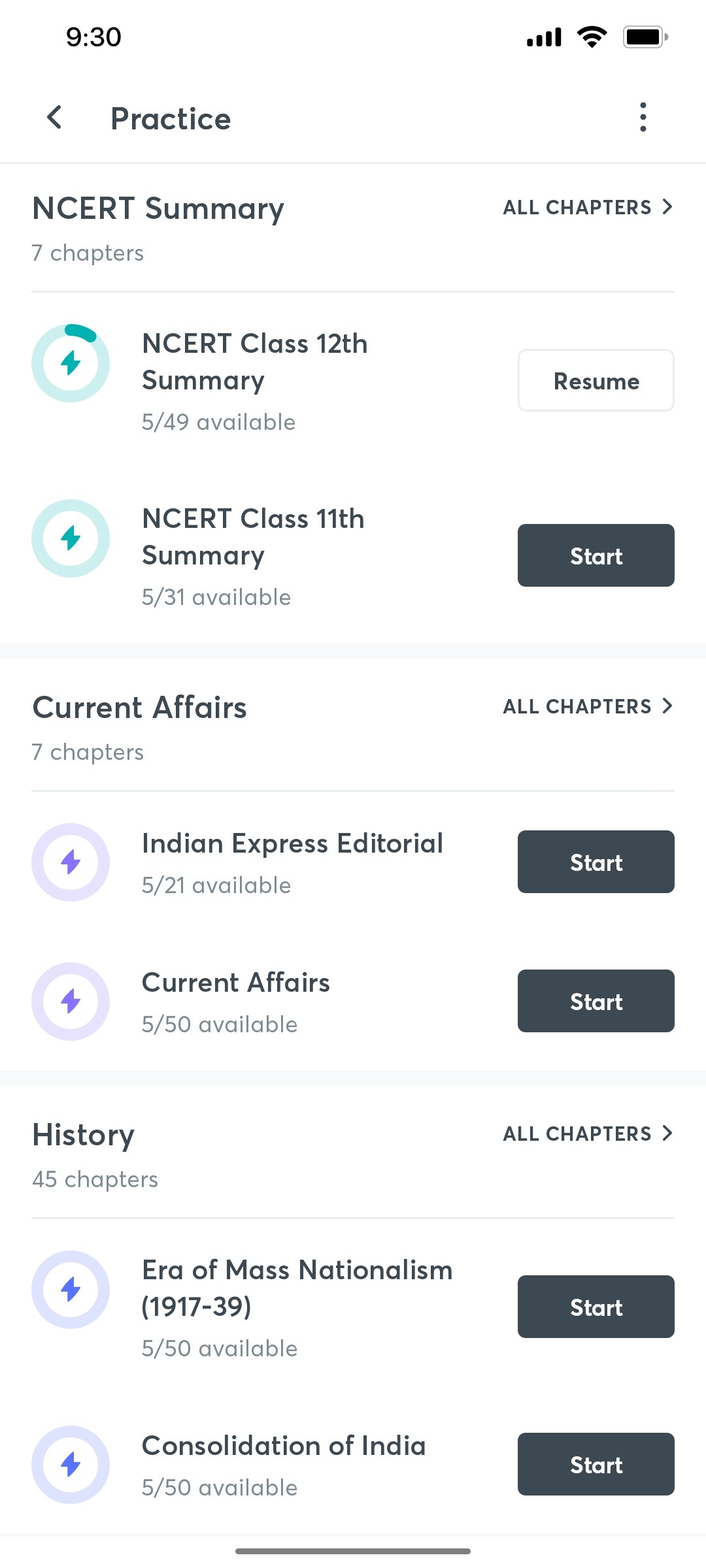706x1568 pixels.
Task: Tap the back arrow to leave Practice
Action: pyautogui.click(x=55, y=118)
